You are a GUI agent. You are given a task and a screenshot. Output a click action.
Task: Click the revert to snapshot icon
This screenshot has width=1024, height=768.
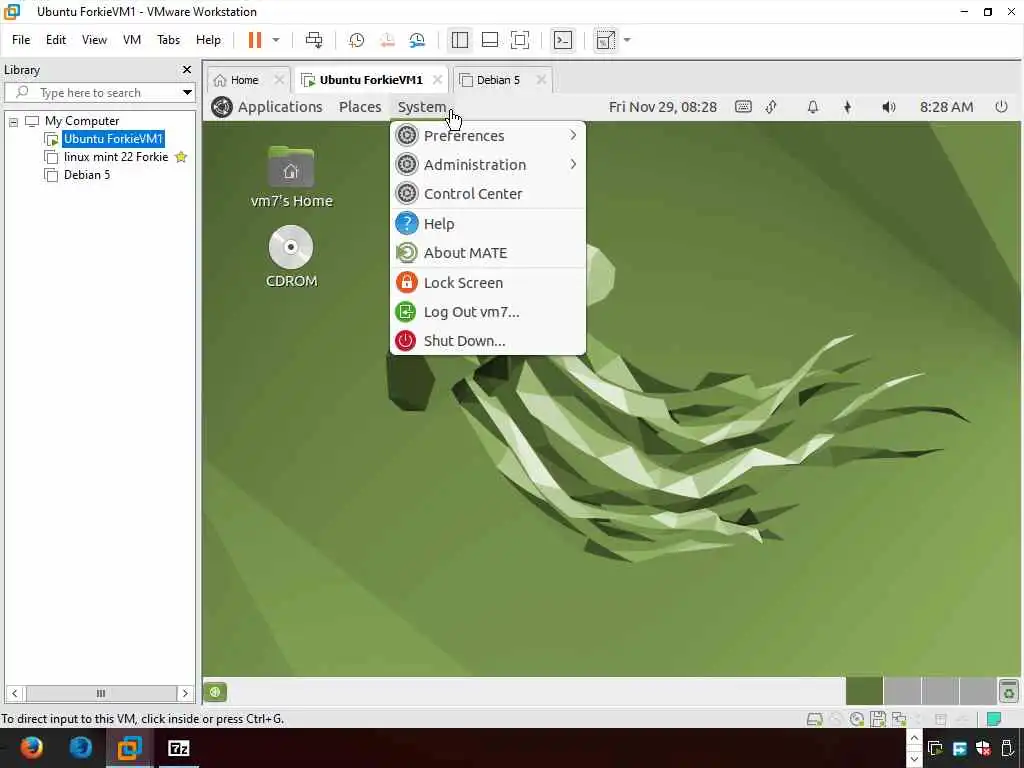pyautogui.click(x=387, y=40)
